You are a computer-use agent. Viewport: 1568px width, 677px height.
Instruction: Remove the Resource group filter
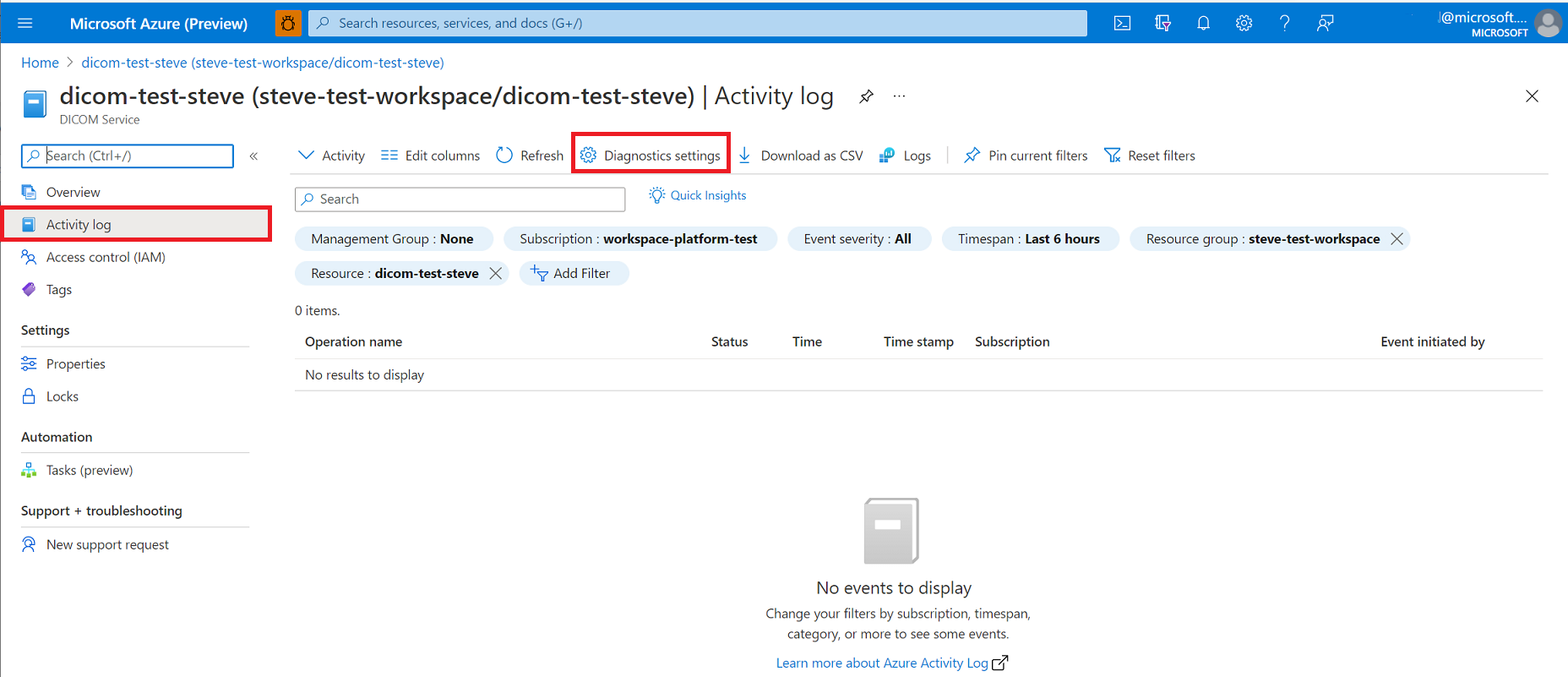(1396, 239)
